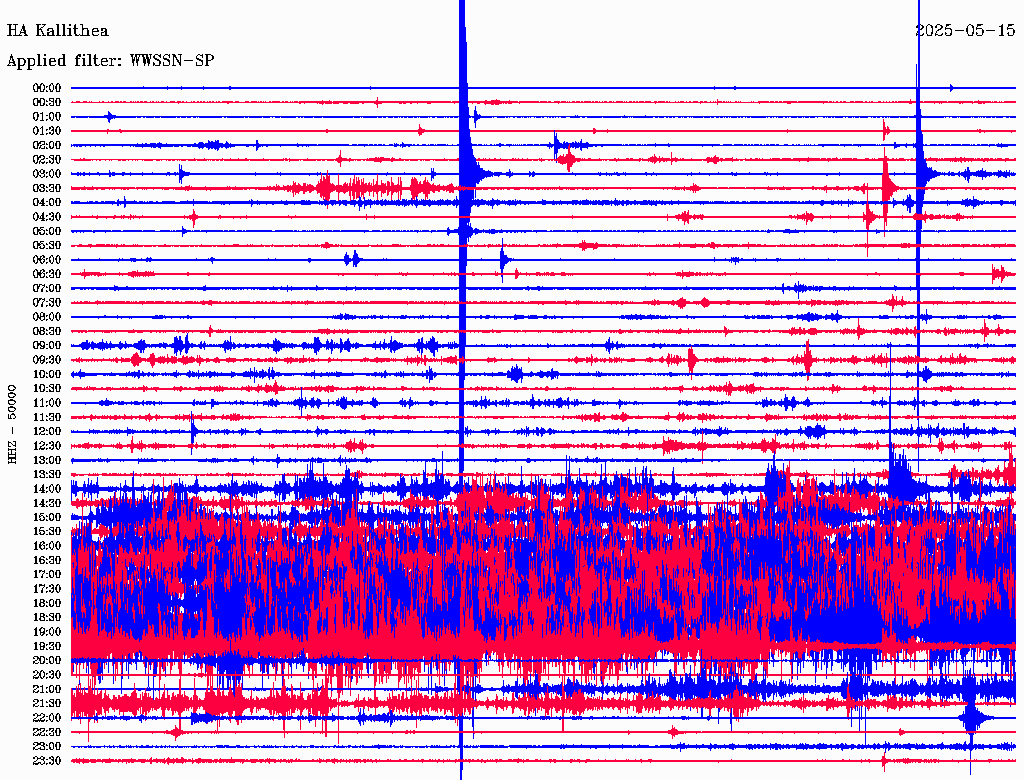Select the 01:00 time label

[47, 117]
